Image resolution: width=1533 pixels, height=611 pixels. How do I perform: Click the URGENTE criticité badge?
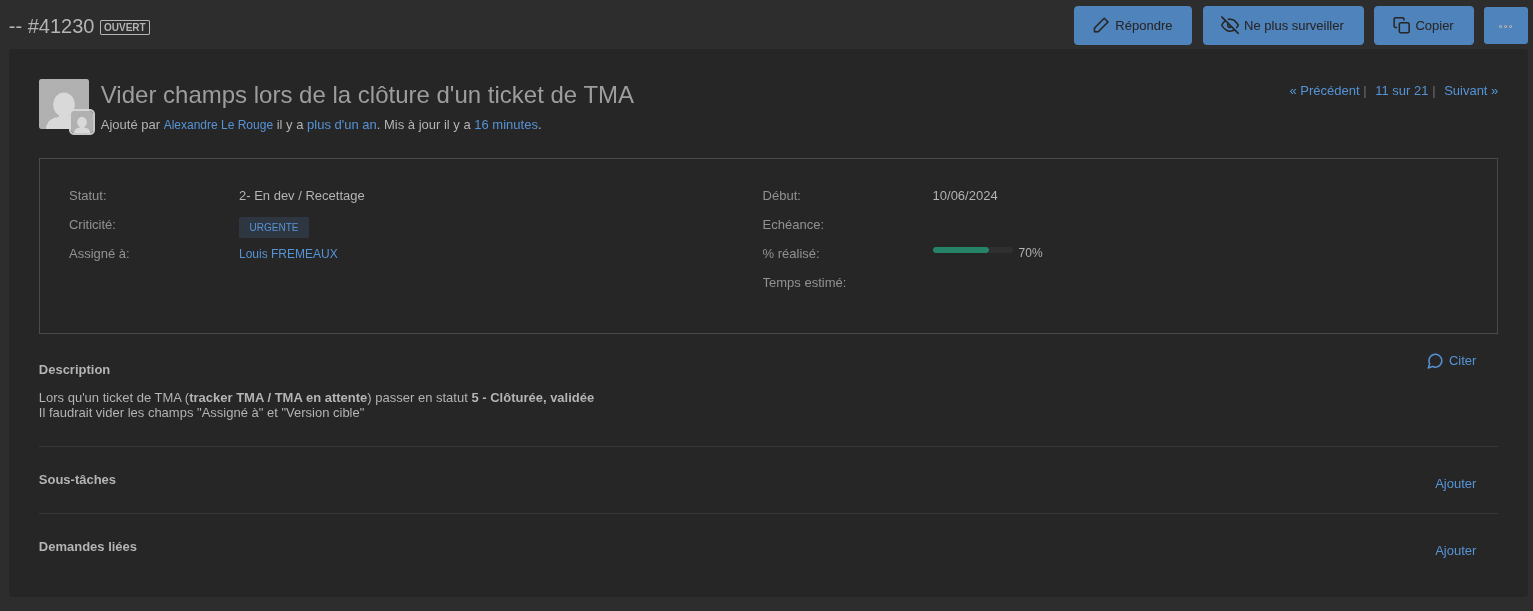click(273, 227)
